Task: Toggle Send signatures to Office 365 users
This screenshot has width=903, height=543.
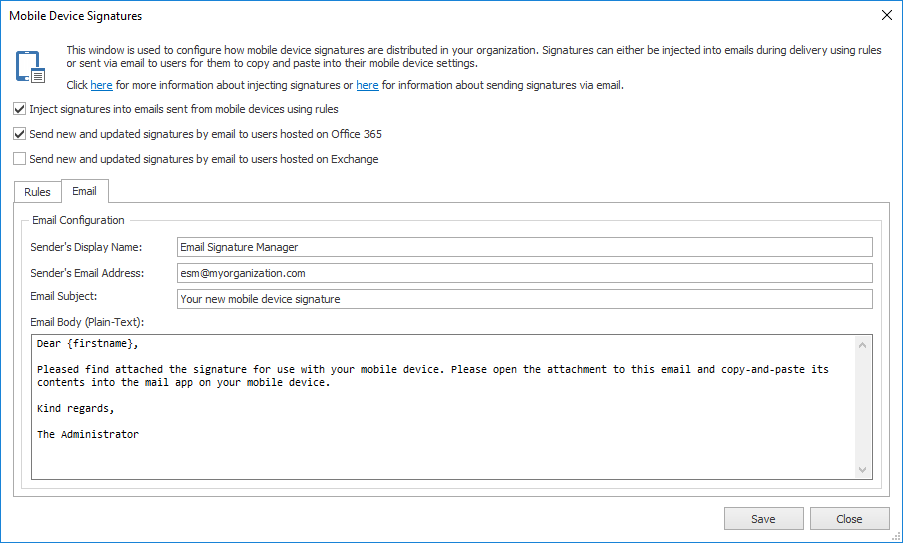Action: [x=20, y=134]
